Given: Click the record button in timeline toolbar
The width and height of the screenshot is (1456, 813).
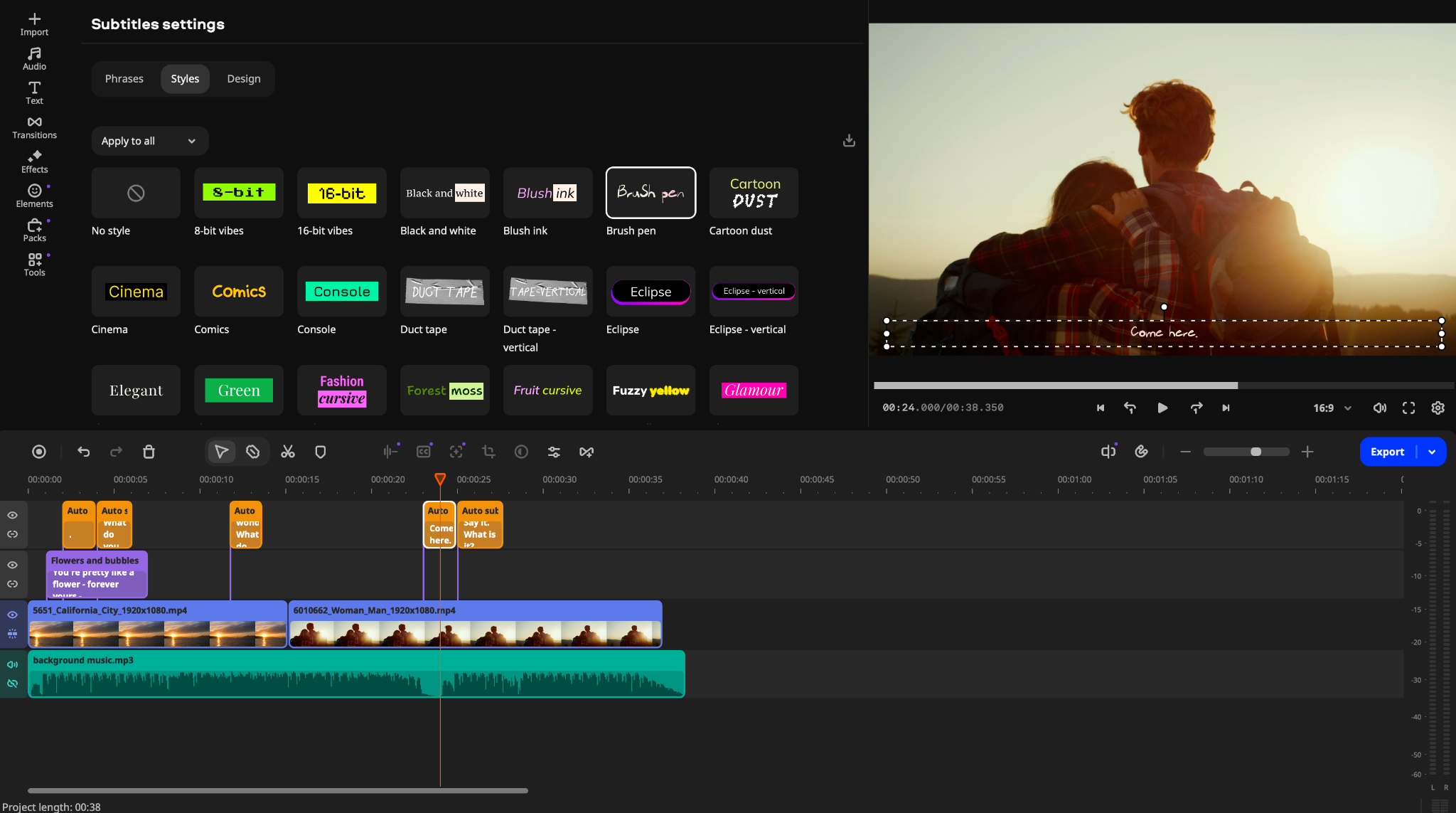Looking at the screenshot, I should coord(39,452).
